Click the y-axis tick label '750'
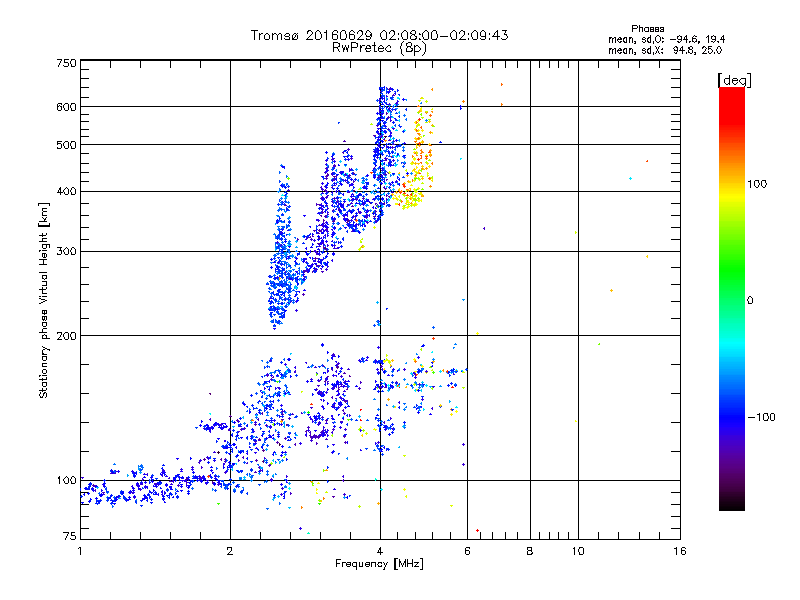 66,63
